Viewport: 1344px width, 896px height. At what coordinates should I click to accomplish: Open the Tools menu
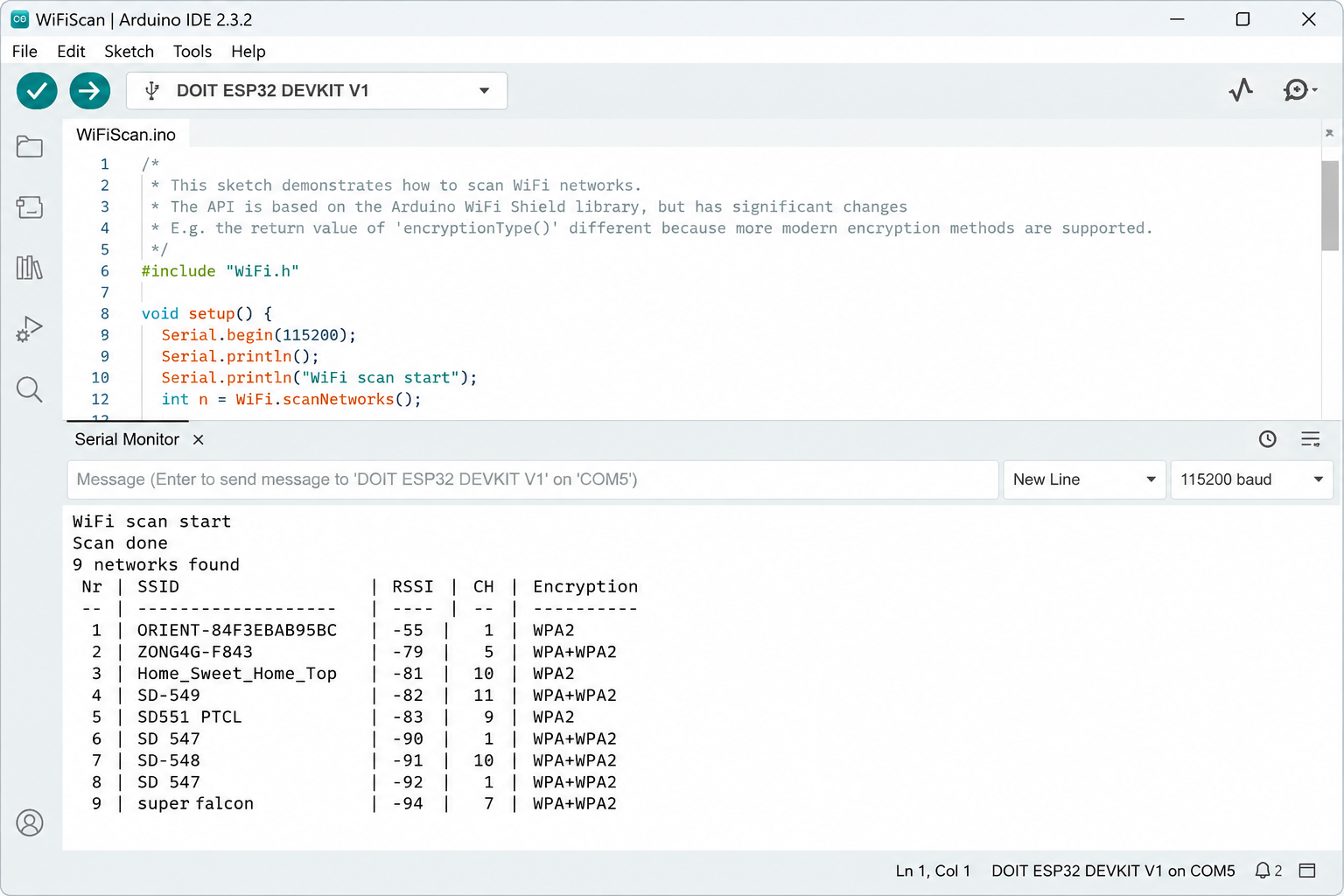pos(192,52)
